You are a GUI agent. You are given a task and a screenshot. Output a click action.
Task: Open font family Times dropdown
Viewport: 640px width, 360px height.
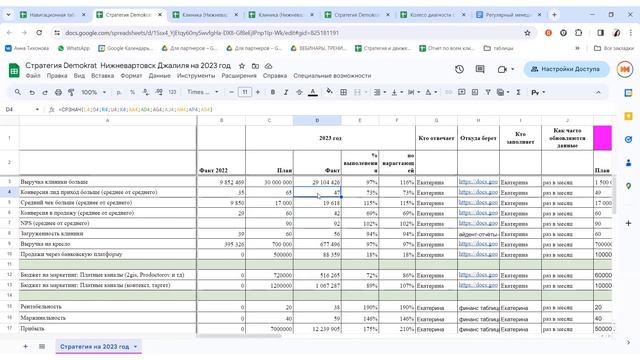[202, 92]
